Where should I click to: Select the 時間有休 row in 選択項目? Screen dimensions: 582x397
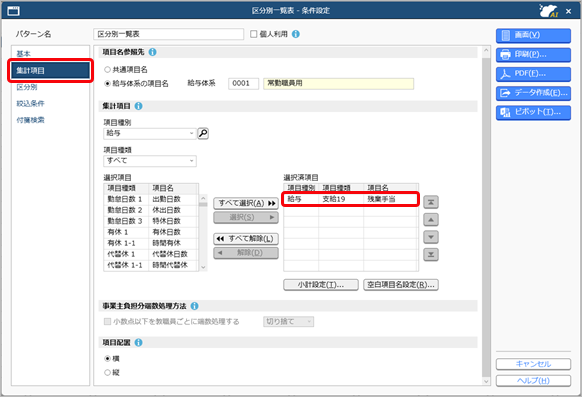pos(151,243)
